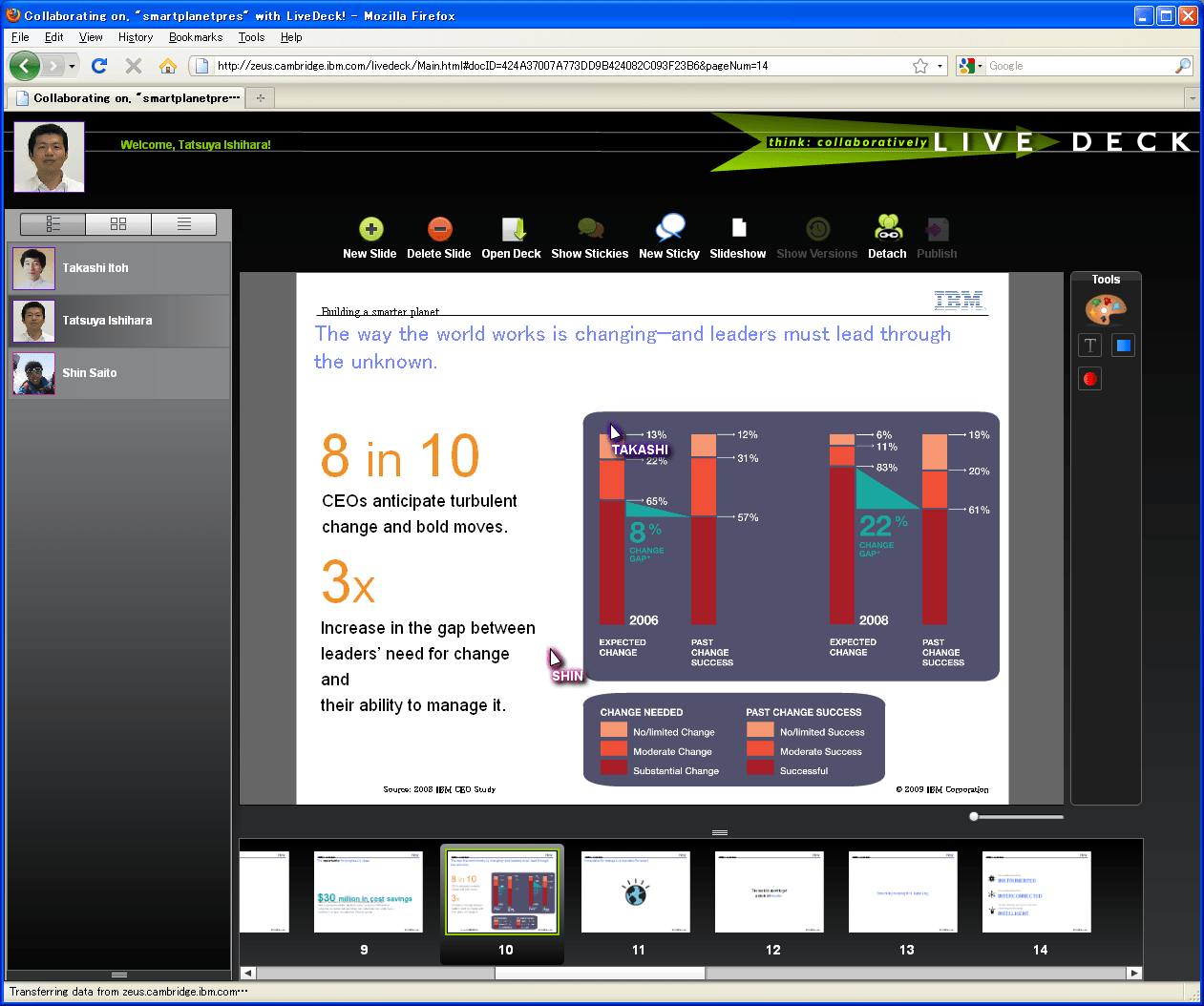The height and width of the screenshot is (1006, 1204).
Task: Go back with the browser back arrow
Action: click(x=25, y=66)
